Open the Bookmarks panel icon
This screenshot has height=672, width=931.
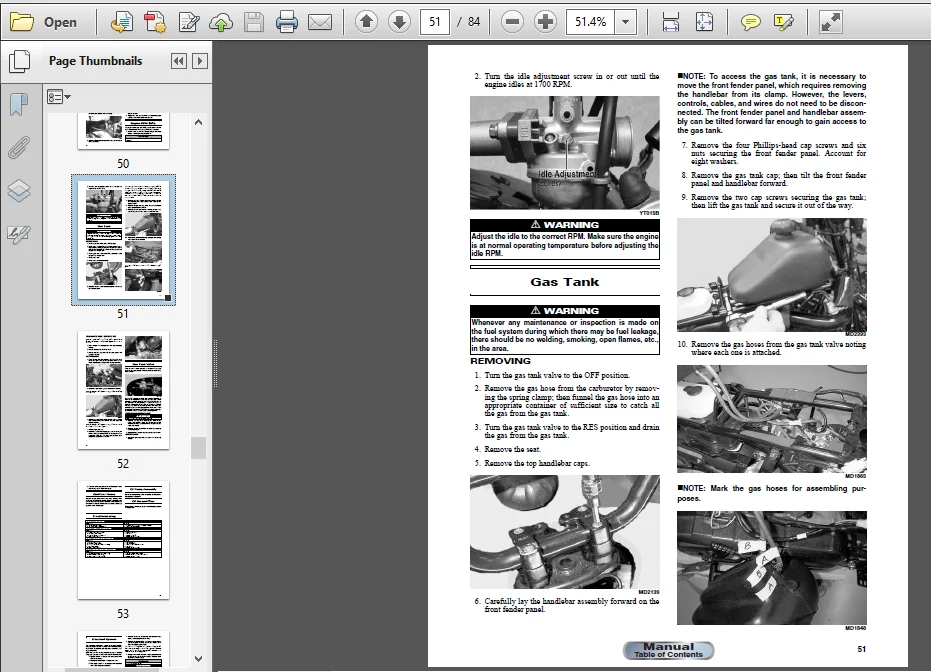(x=19, y=104)
